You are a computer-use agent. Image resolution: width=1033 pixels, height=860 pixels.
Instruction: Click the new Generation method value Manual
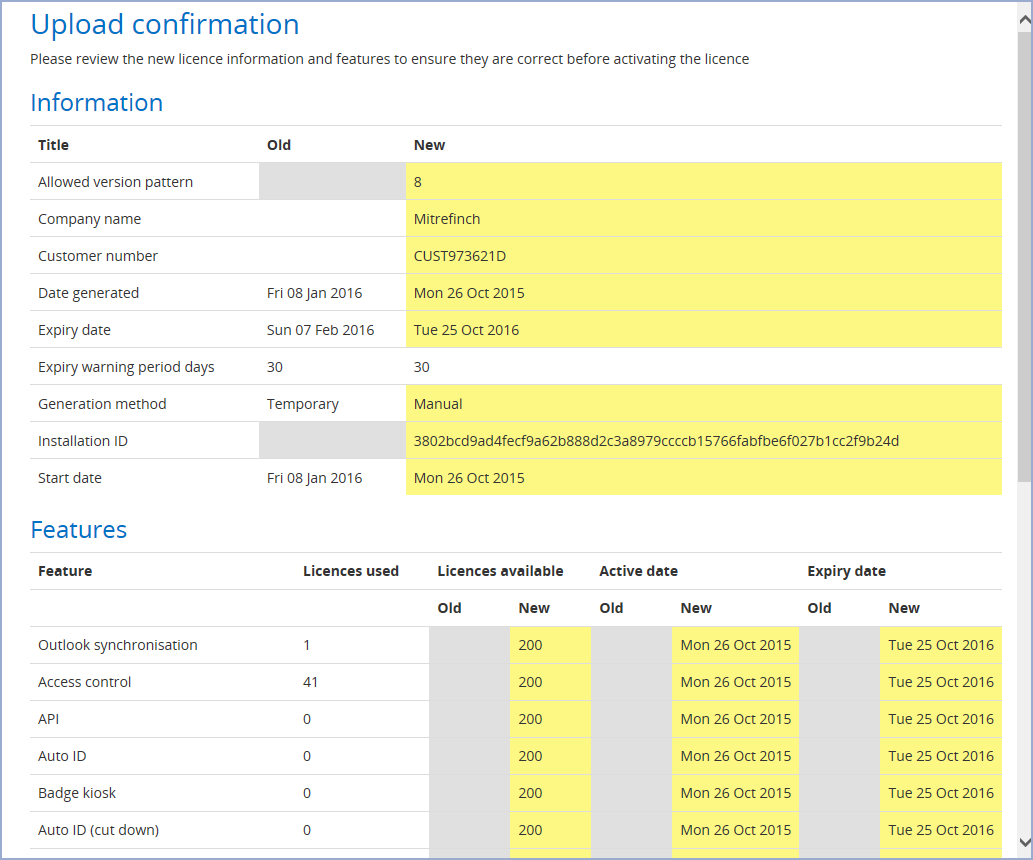[438, 404]
